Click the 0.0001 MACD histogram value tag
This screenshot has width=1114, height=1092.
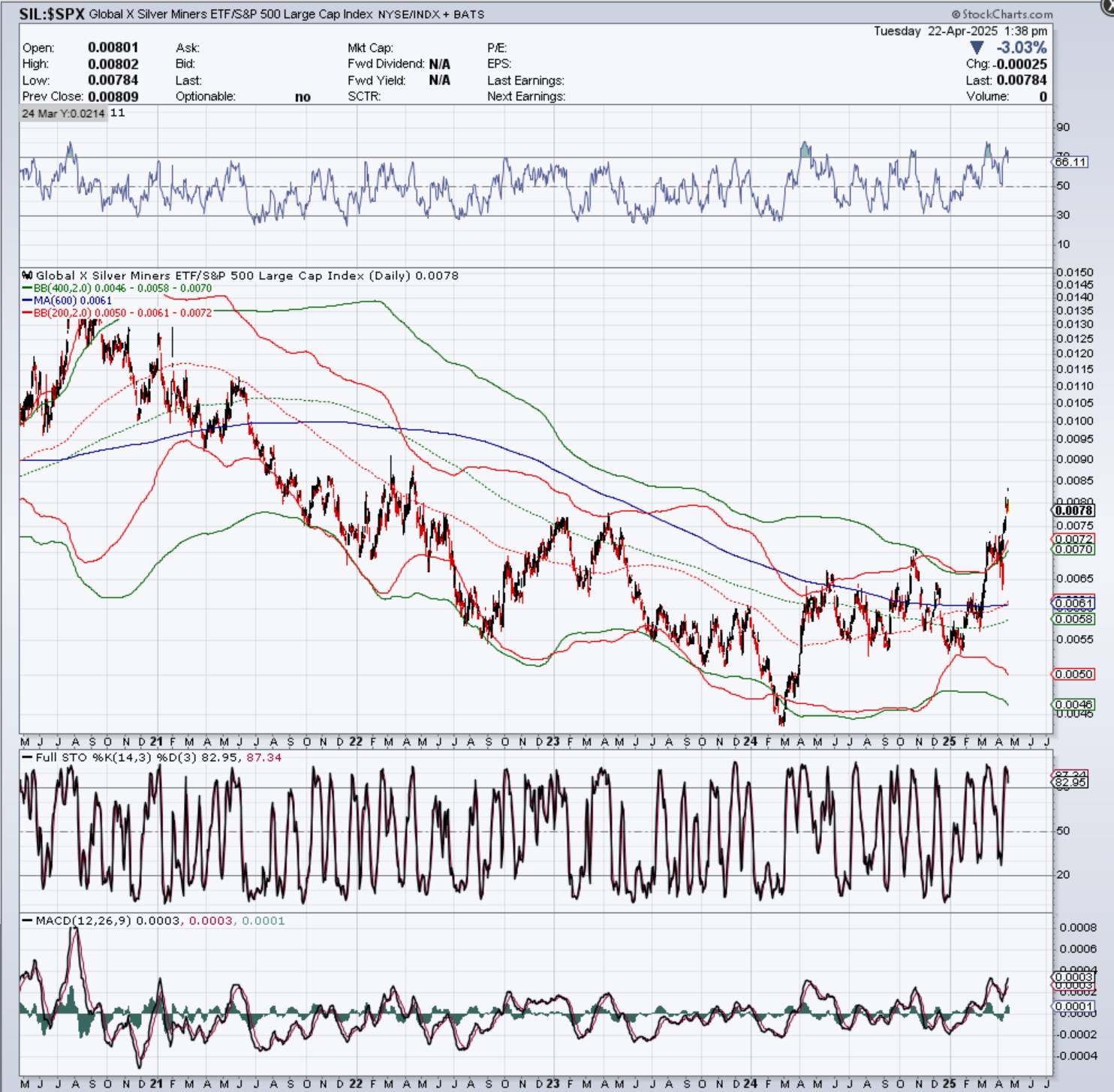tap(1073, 1006)
